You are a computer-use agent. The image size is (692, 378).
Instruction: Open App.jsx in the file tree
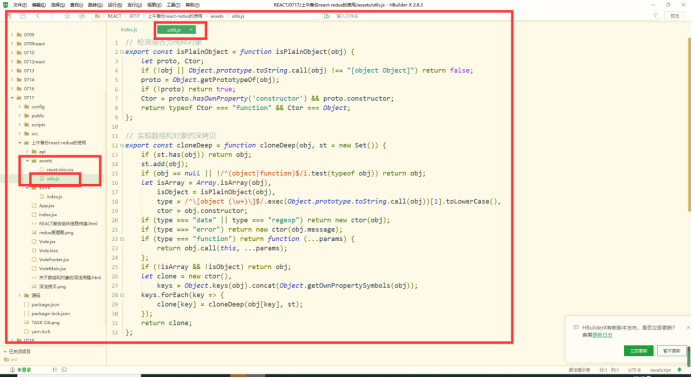pyautogui.click(x=47, y=206)
